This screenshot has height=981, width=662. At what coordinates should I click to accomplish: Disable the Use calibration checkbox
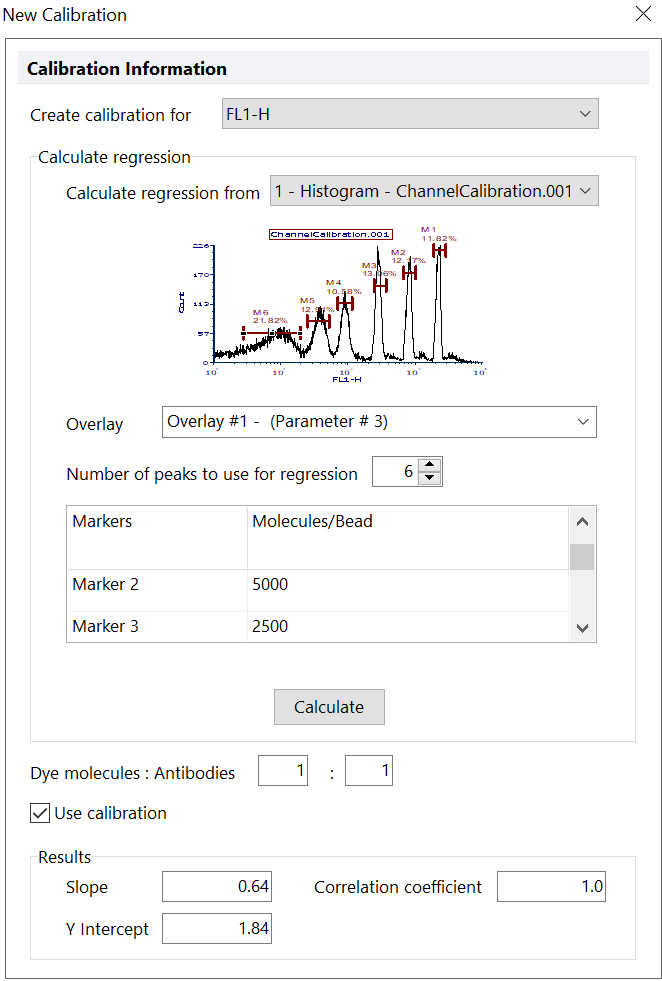click(39, 813)
